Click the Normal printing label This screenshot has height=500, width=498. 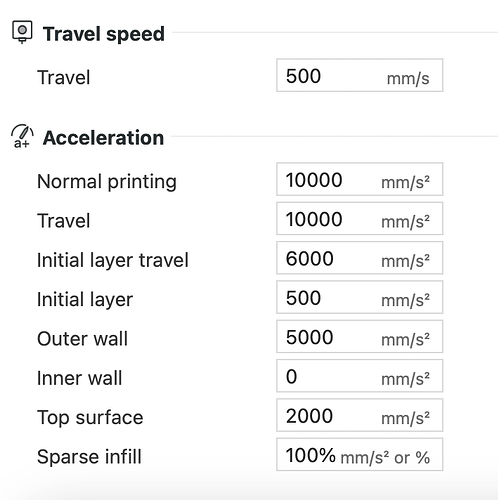107,182
